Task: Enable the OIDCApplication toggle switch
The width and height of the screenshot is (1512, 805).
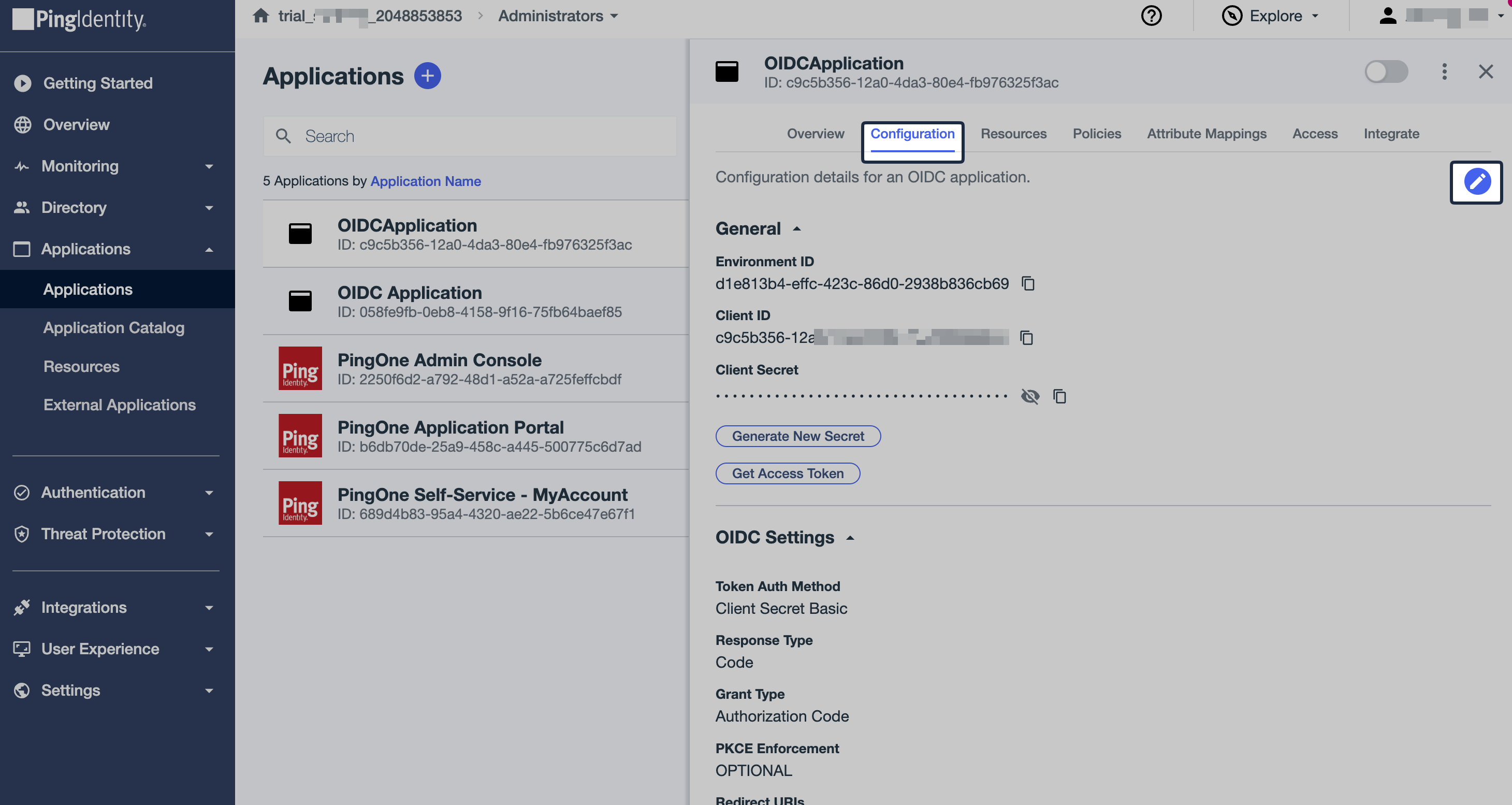Action: [x=1386, y=71]
